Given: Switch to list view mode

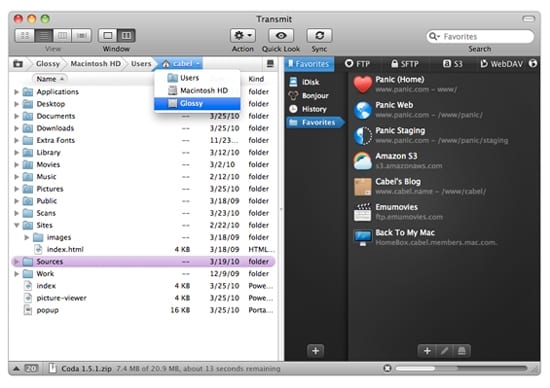Looking at the screenshot, I should click(43, 35).
